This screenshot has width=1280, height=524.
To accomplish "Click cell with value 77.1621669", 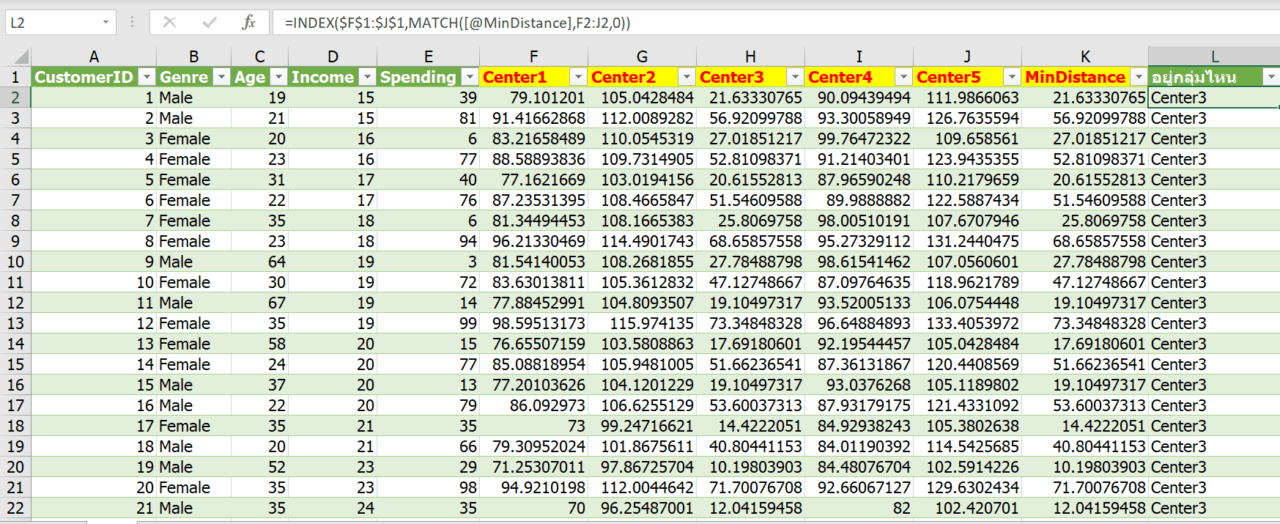I will pos(534,180).
